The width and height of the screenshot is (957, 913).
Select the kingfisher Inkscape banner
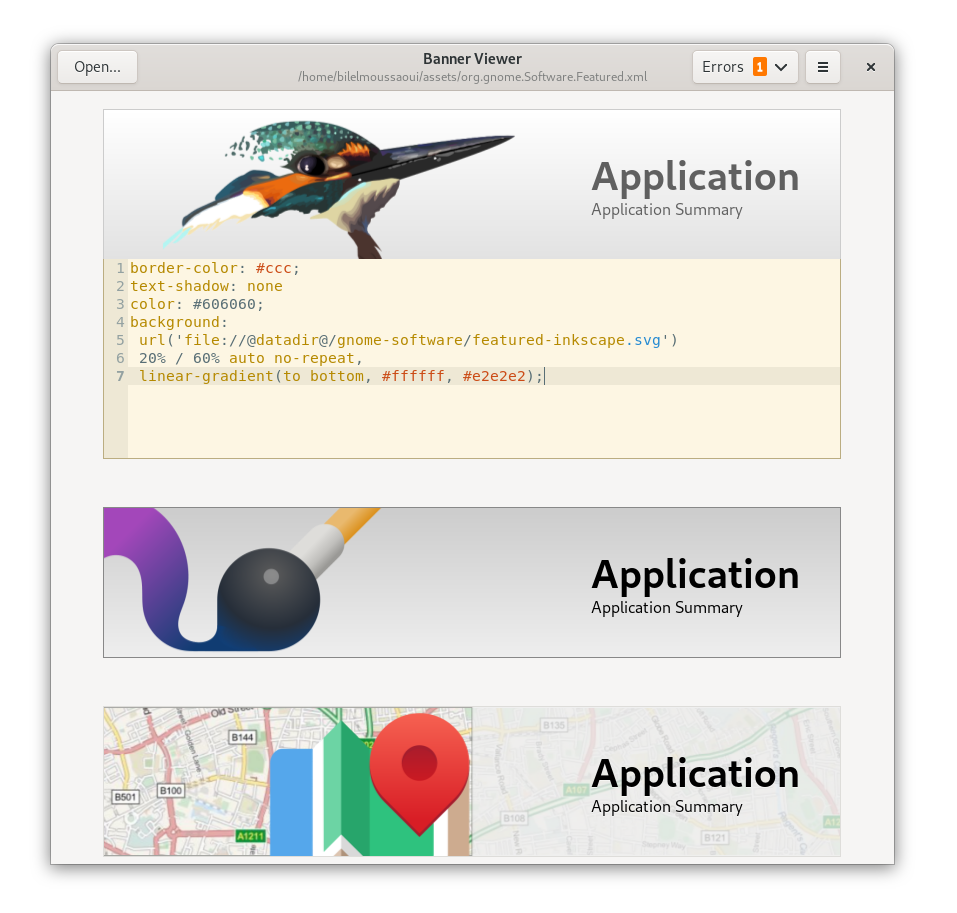coord(472,184)
